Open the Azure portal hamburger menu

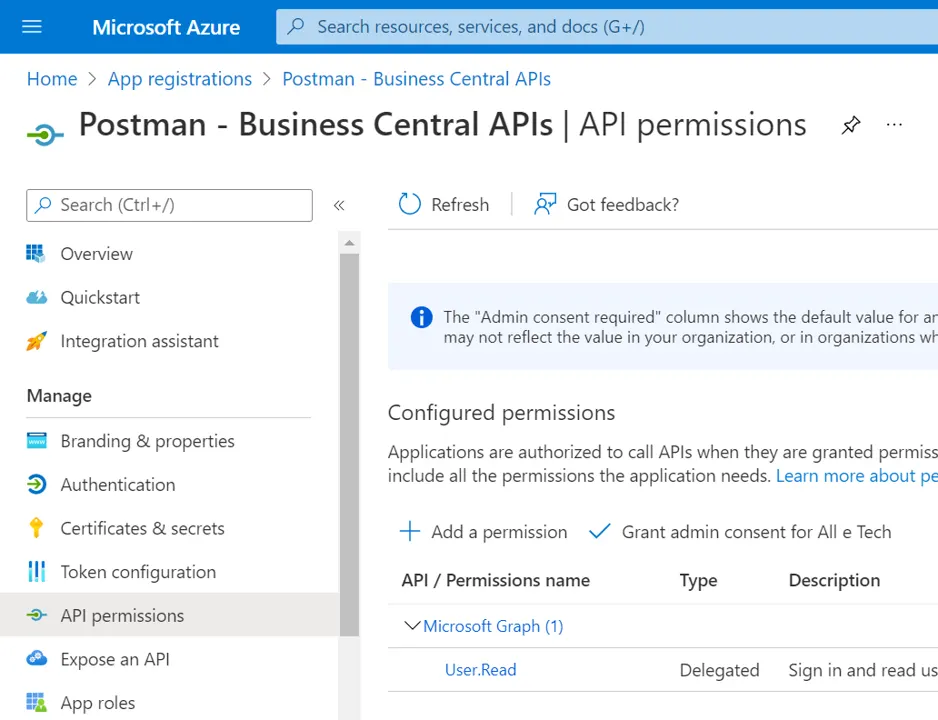[32, 27]
